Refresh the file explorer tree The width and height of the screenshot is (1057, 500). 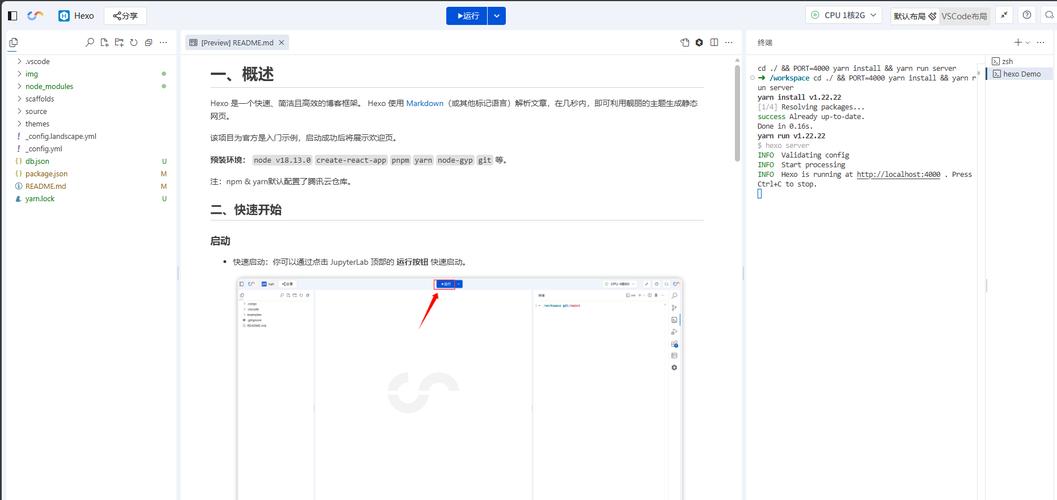click(x=134, y=43)
